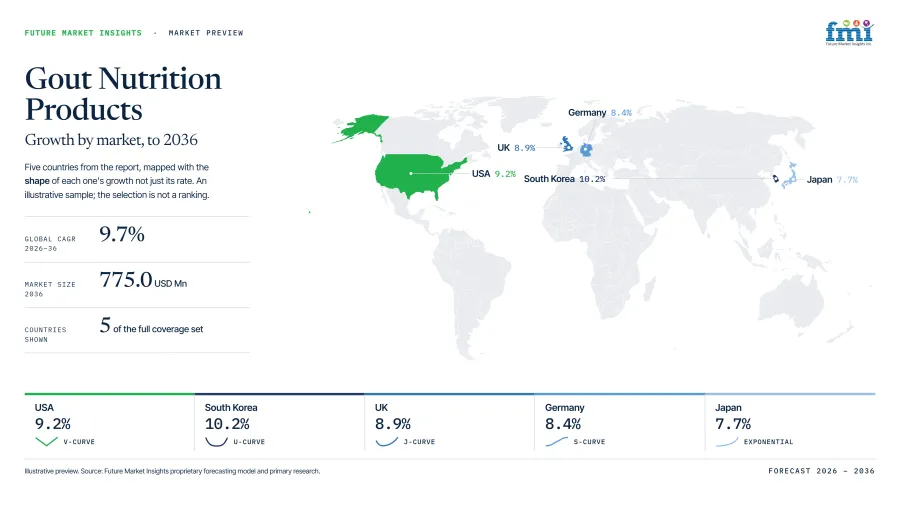Screen dimensions: 900x506
Task: Click the map label 'Japan 7.7%'
Action: 832,180
